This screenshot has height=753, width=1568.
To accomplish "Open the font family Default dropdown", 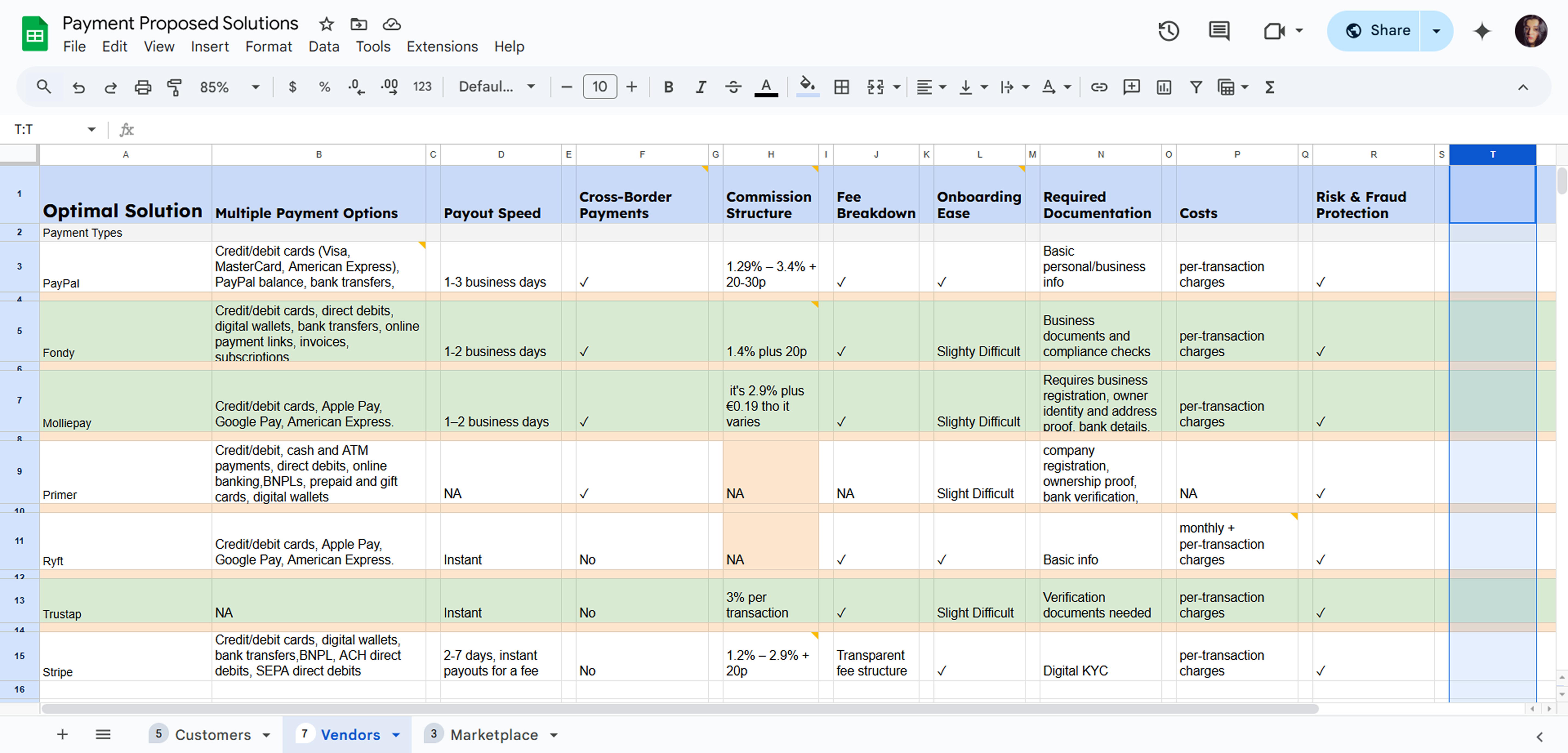I will [x=497, y=87].
